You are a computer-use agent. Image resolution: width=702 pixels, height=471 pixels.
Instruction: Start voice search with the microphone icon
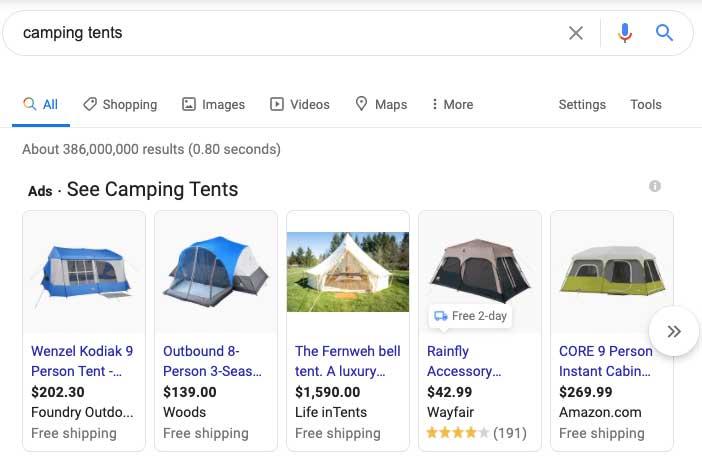625,33
